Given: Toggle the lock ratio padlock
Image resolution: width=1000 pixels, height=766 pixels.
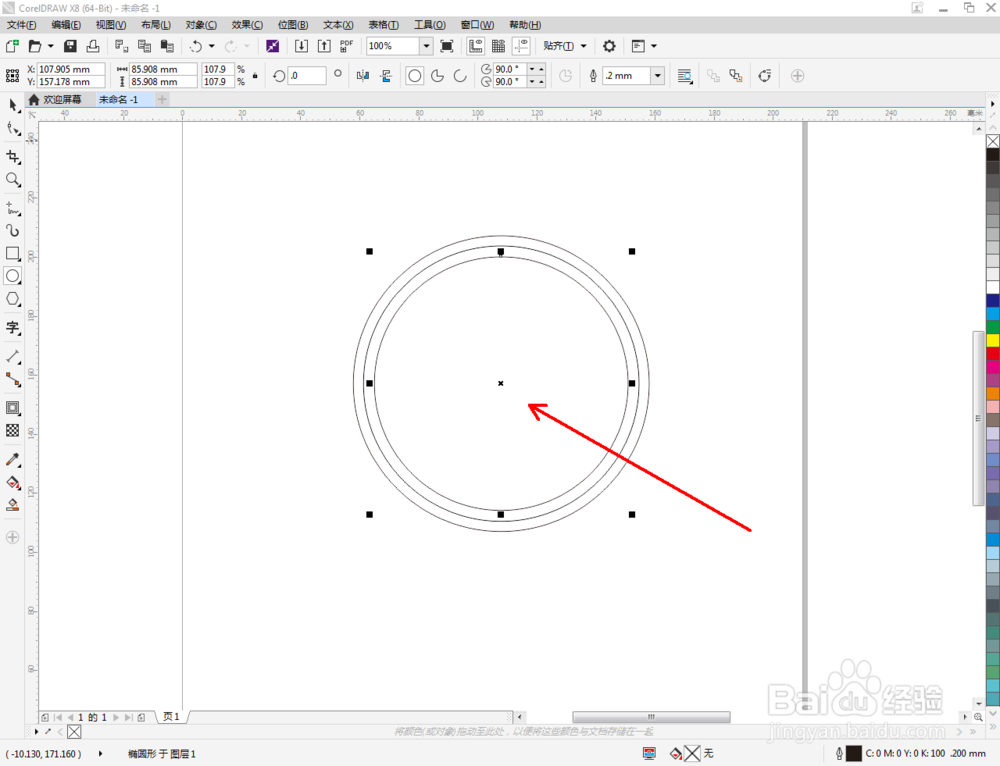Looking at the screenshot, I should click(x=255, y=75).
